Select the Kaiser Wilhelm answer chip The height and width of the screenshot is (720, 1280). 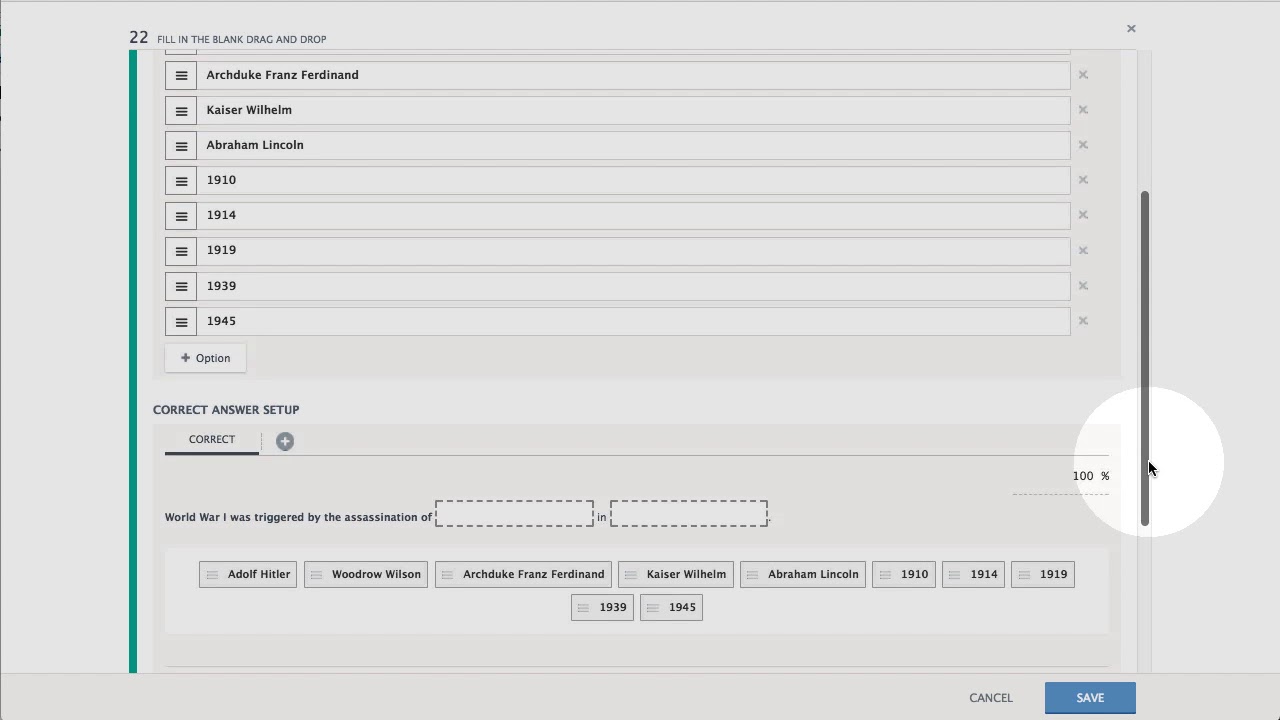[676, 574]
